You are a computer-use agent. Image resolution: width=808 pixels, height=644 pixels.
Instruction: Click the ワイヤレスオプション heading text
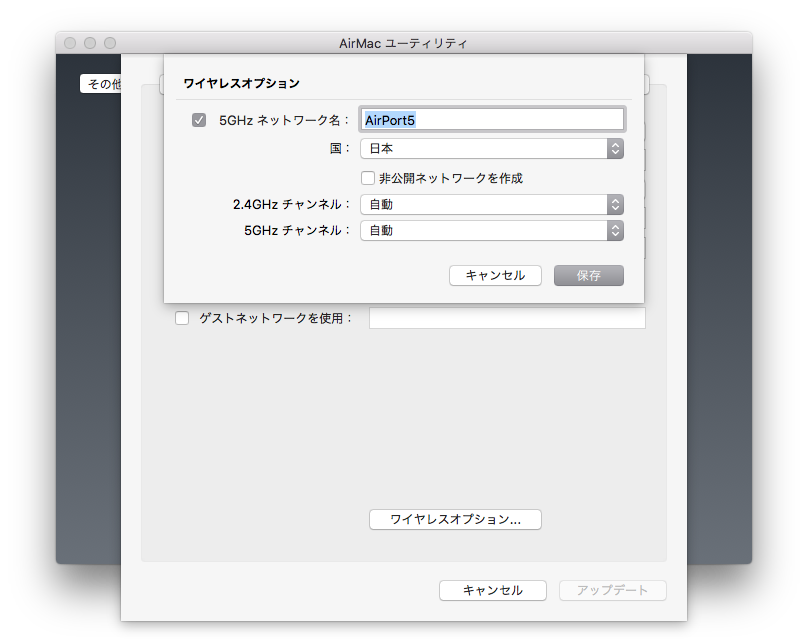click(242, 83)
